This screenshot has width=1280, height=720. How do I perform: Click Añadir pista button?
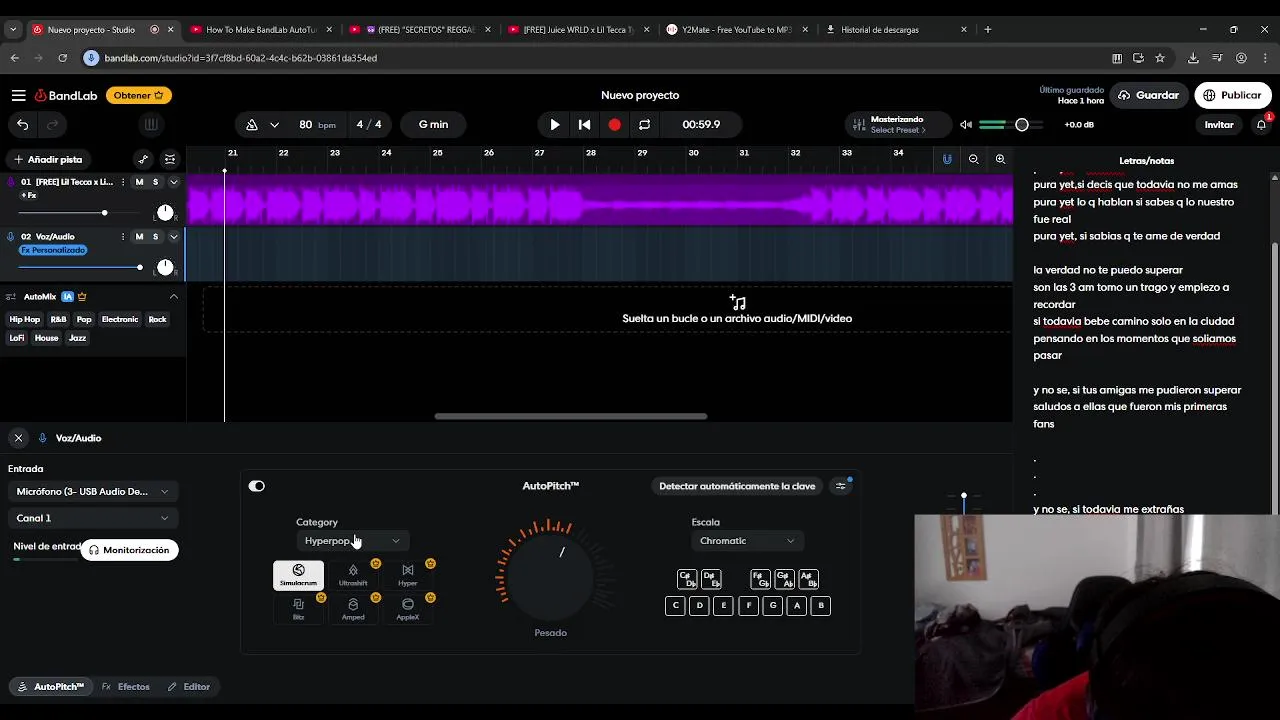click(48, 159)
